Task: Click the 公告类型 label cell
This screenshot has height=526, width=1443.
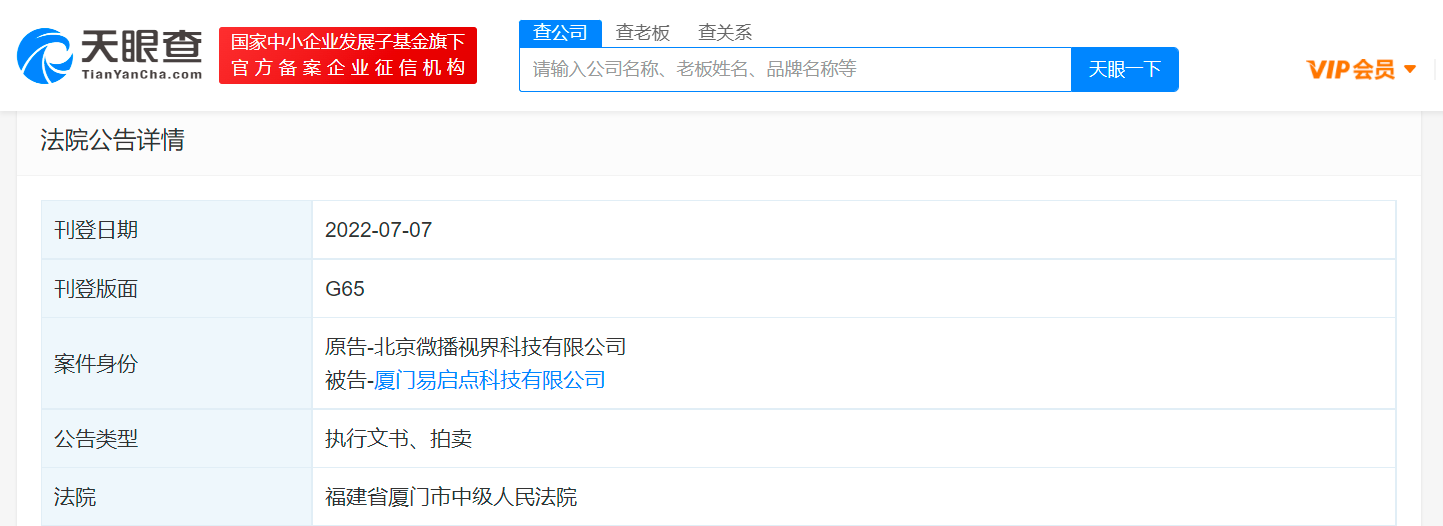Action: [x=177, y=438]
